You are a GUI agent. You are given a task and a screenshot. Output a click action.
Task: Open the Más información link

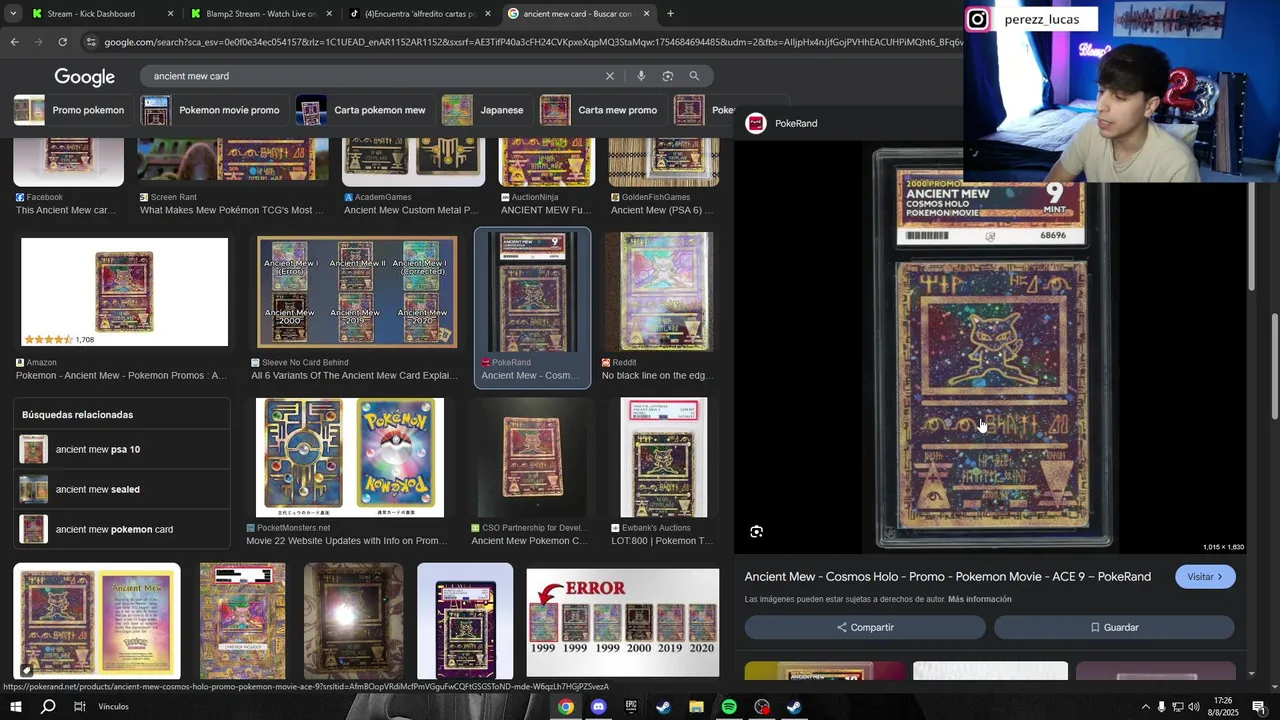[x=980, y=599]
